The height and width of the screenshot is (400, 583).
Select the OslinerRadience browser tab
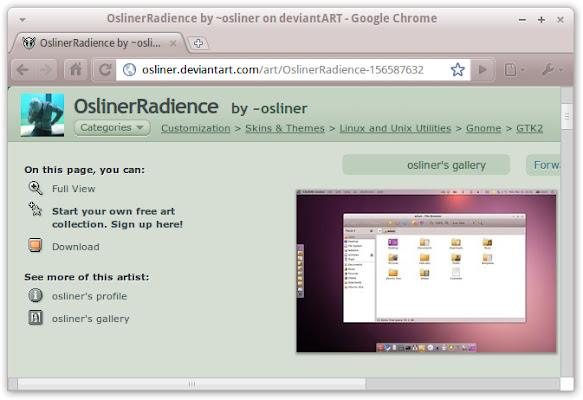pyautogui.click(x=100, y=43)
